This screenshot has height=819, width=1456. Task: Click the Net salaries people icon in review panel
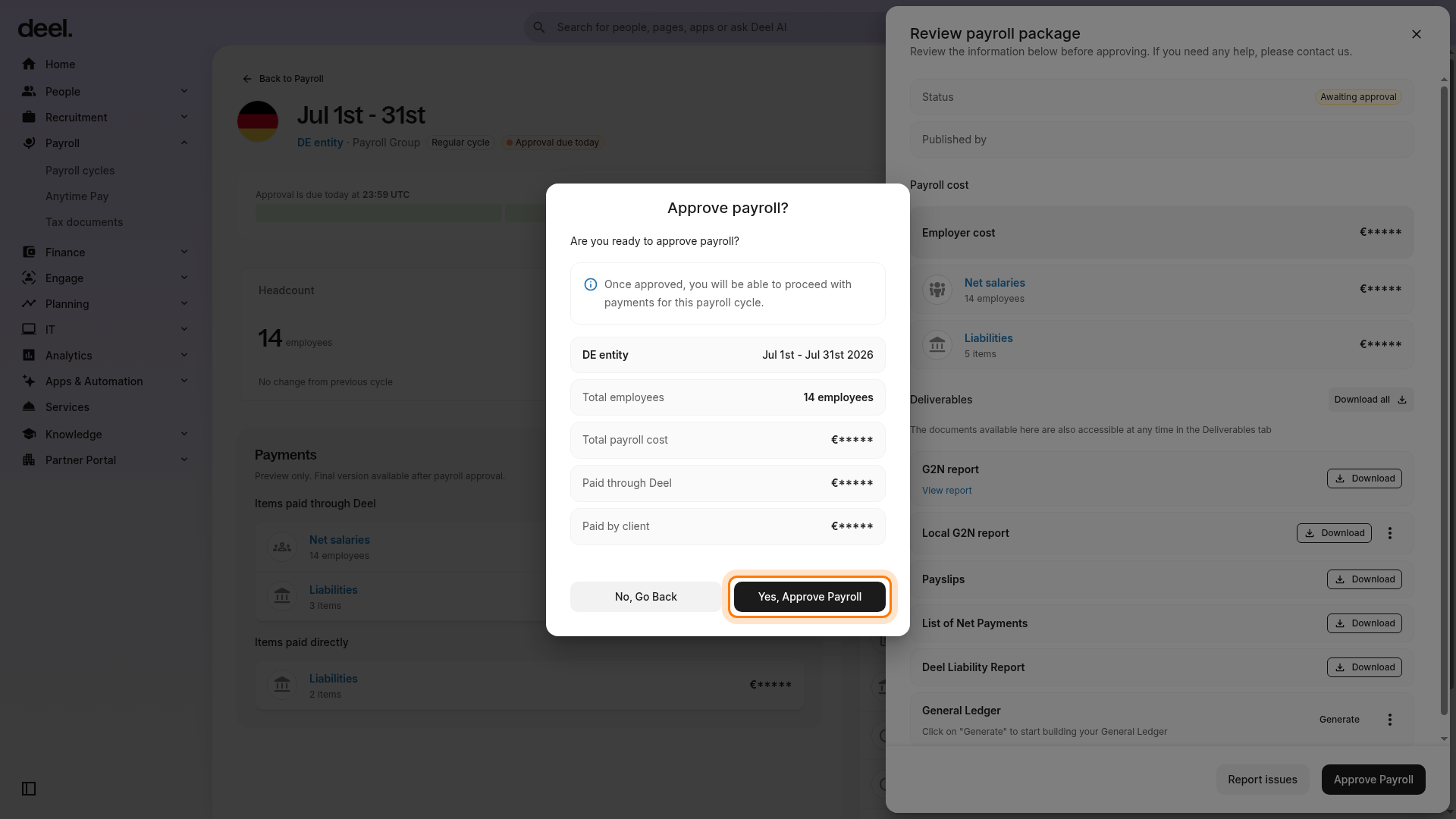(x=937, y=290)
